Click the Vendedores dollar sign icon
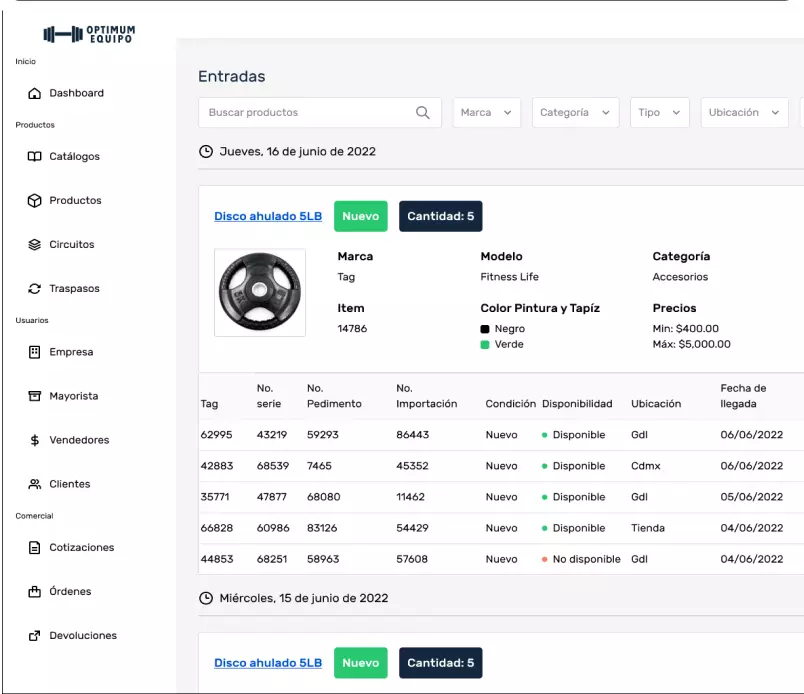The width and height of the screenshot is (804, 694). (35, 440)
